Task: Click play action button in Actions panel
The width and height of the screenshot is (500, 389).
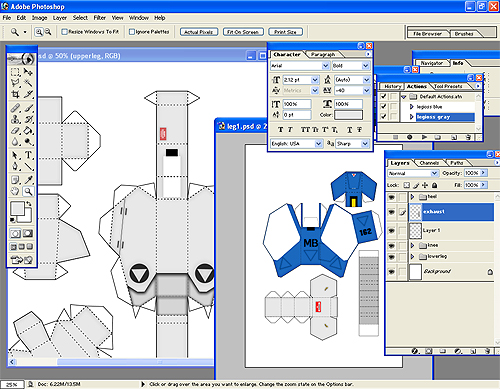Action: [x=424, y=137]
